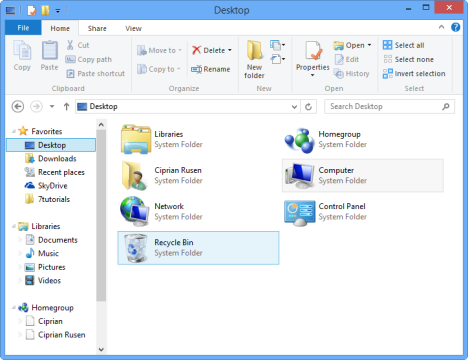Viewport: 468px width, 360px height.
Task: Select the Recycle Bin icon
Action: [x=136, y=248]
